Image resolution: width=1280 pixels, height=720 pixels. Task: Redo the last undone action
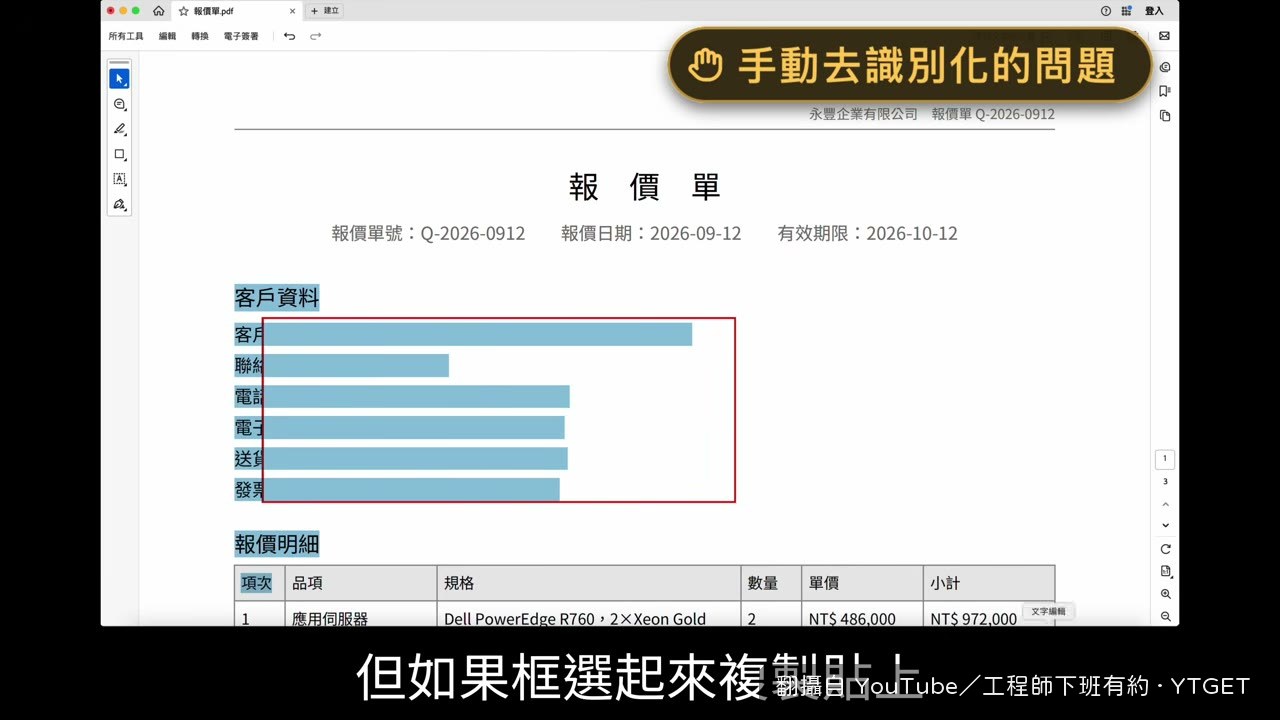pos(315,36)
